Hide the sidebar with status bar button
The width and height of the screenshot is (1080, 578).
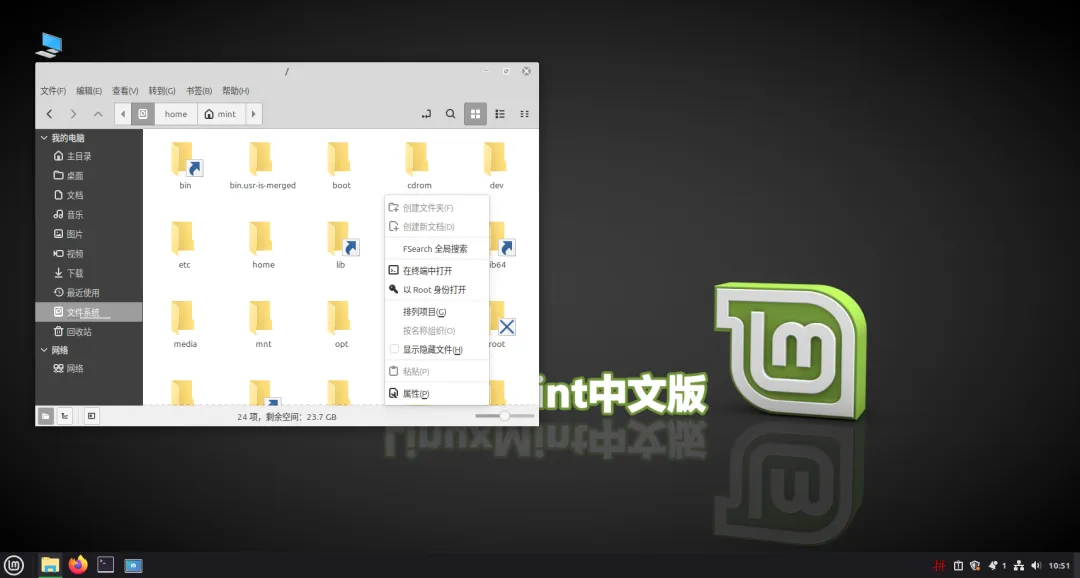(x=91, y=416)
